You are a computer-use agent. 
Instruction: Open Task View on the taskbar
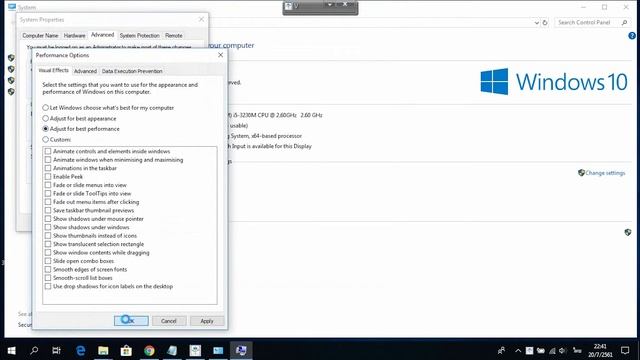point(56,350)
